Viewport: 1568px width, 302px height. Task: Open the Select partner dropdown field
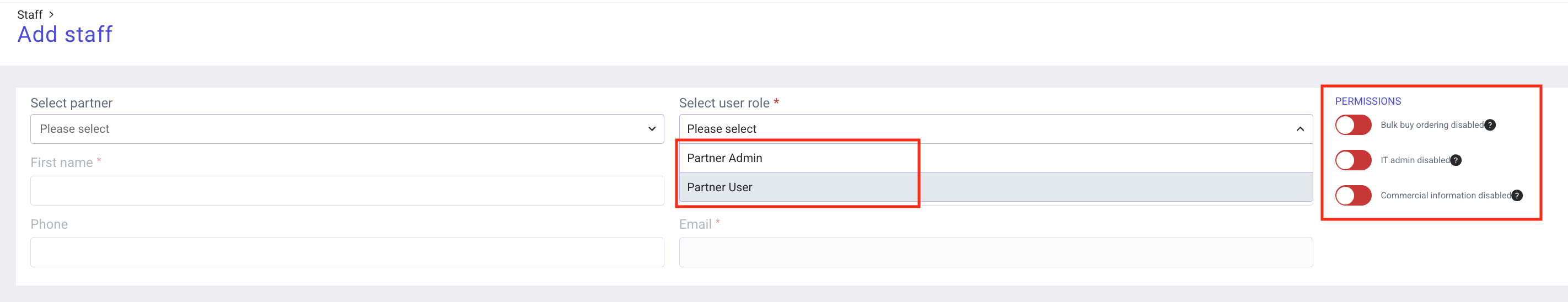tap(341, 129)
